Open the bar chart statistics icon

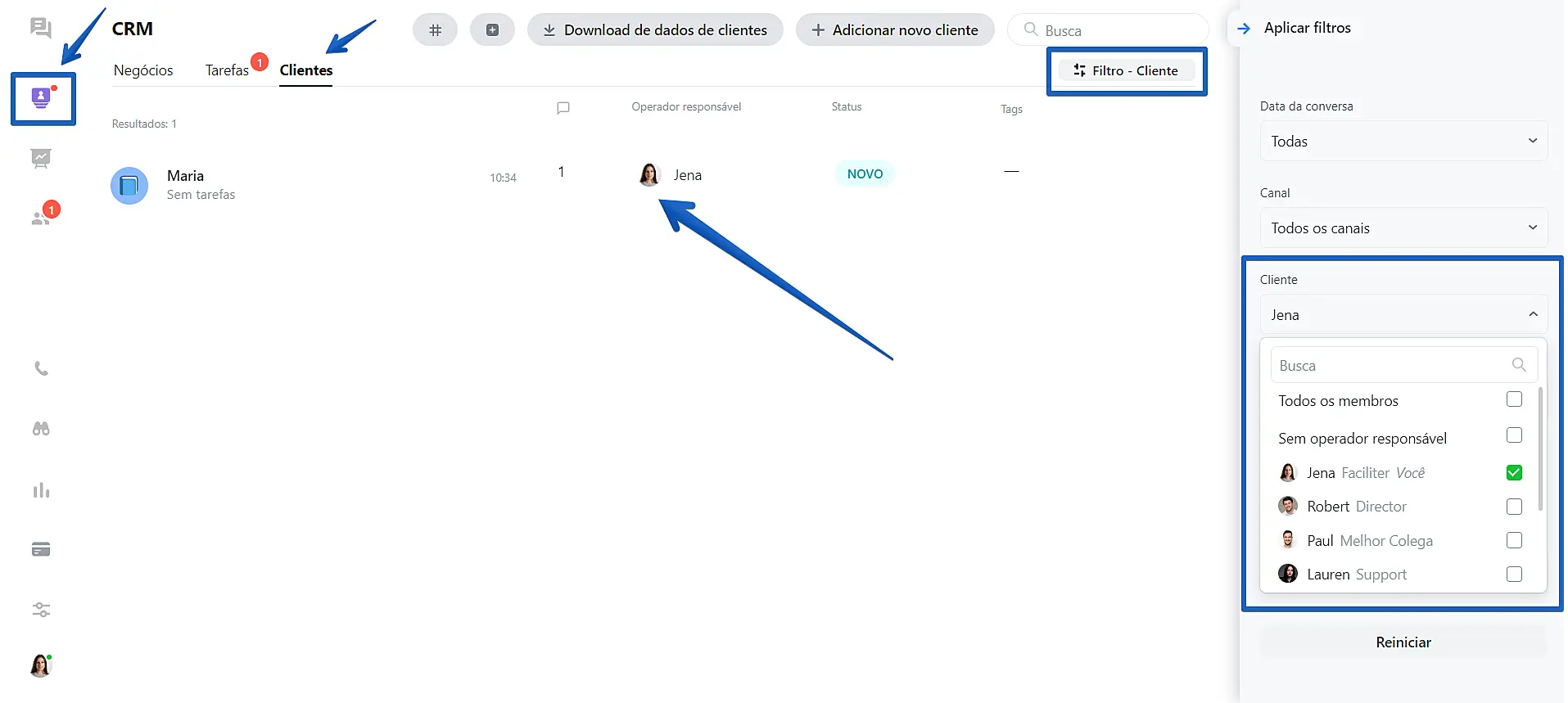(41, 490)
